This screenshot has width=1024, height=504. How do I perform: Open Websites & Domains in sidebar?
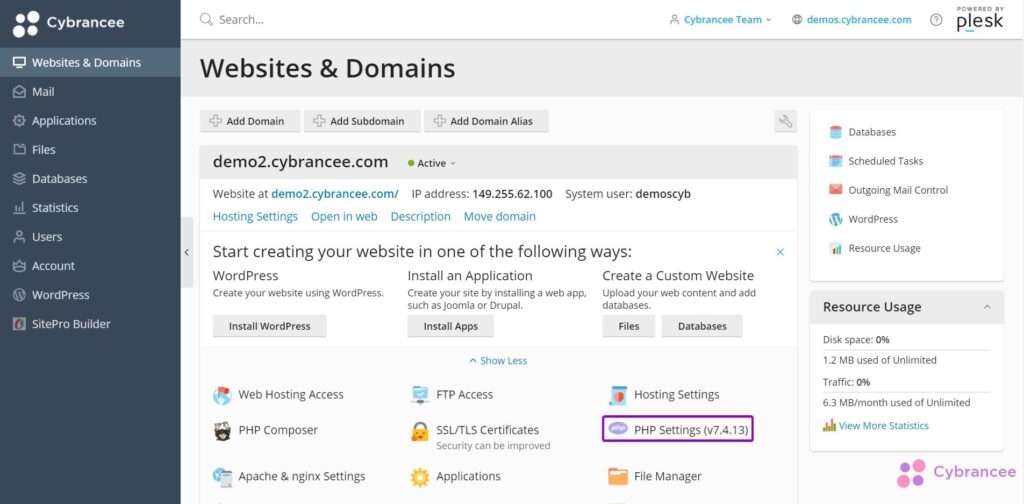(x=90, y=63)
